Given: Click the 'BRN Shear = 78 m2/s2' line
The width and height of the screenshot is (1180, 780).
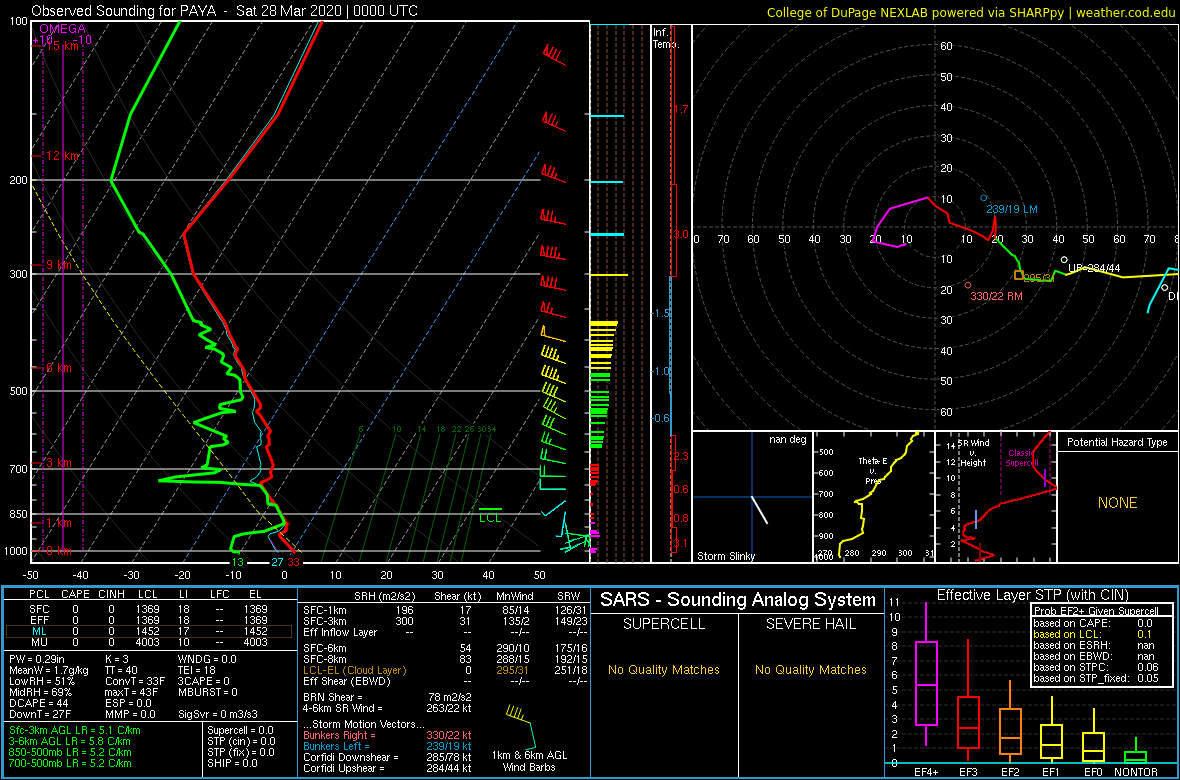Looking at the screenshot, I should click(x=387, y=696).
